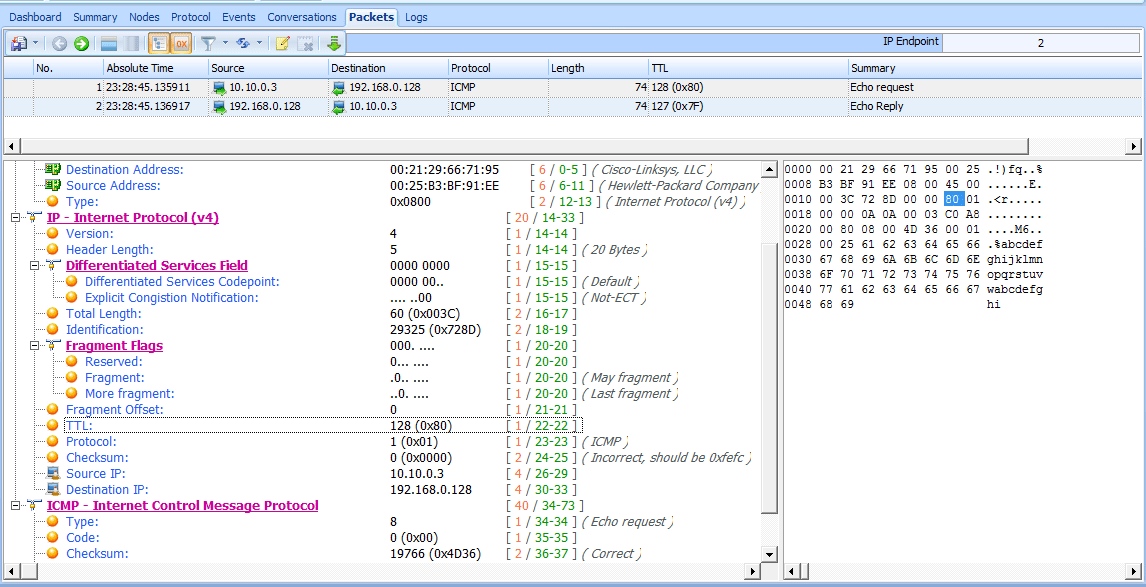Select the horizontal split layout icon

pyautogui.click(x=109, y=44)
